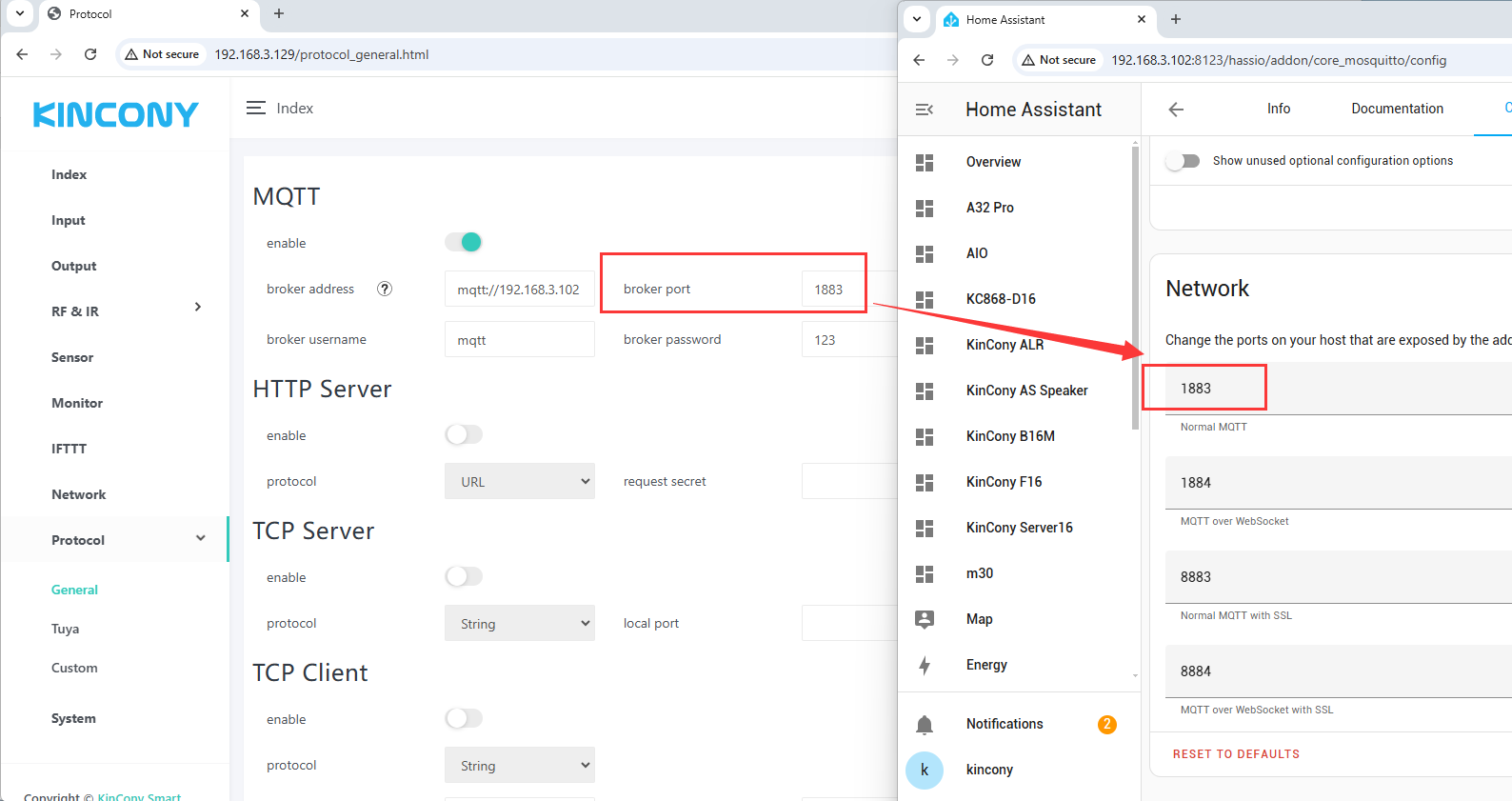Click the Kincony hamburger menu icon beside Index
Viewport: 1512px width, 801px height.
coord(256,109)
